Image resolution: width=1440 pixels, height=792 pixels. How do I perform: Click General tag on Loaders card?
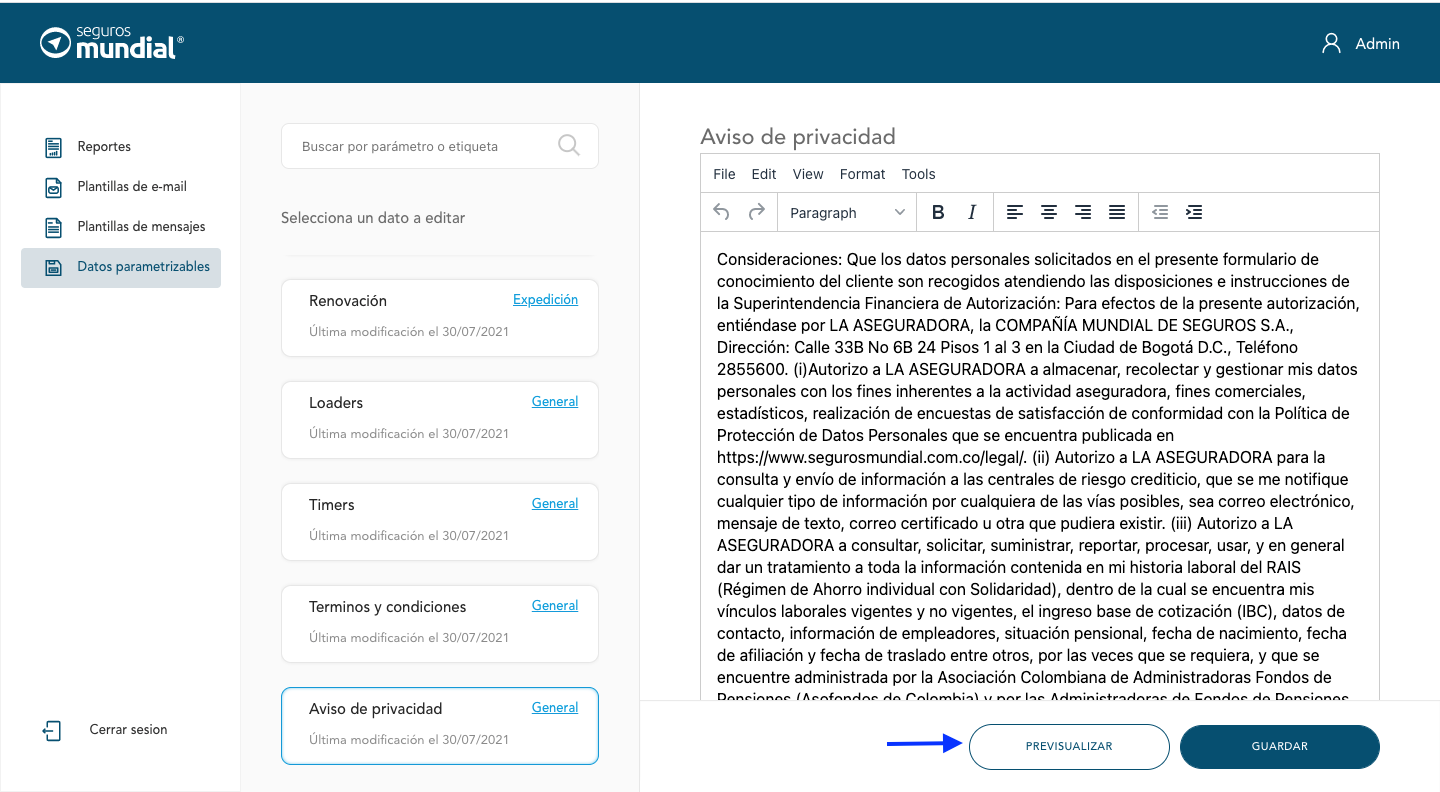(555, 401)
